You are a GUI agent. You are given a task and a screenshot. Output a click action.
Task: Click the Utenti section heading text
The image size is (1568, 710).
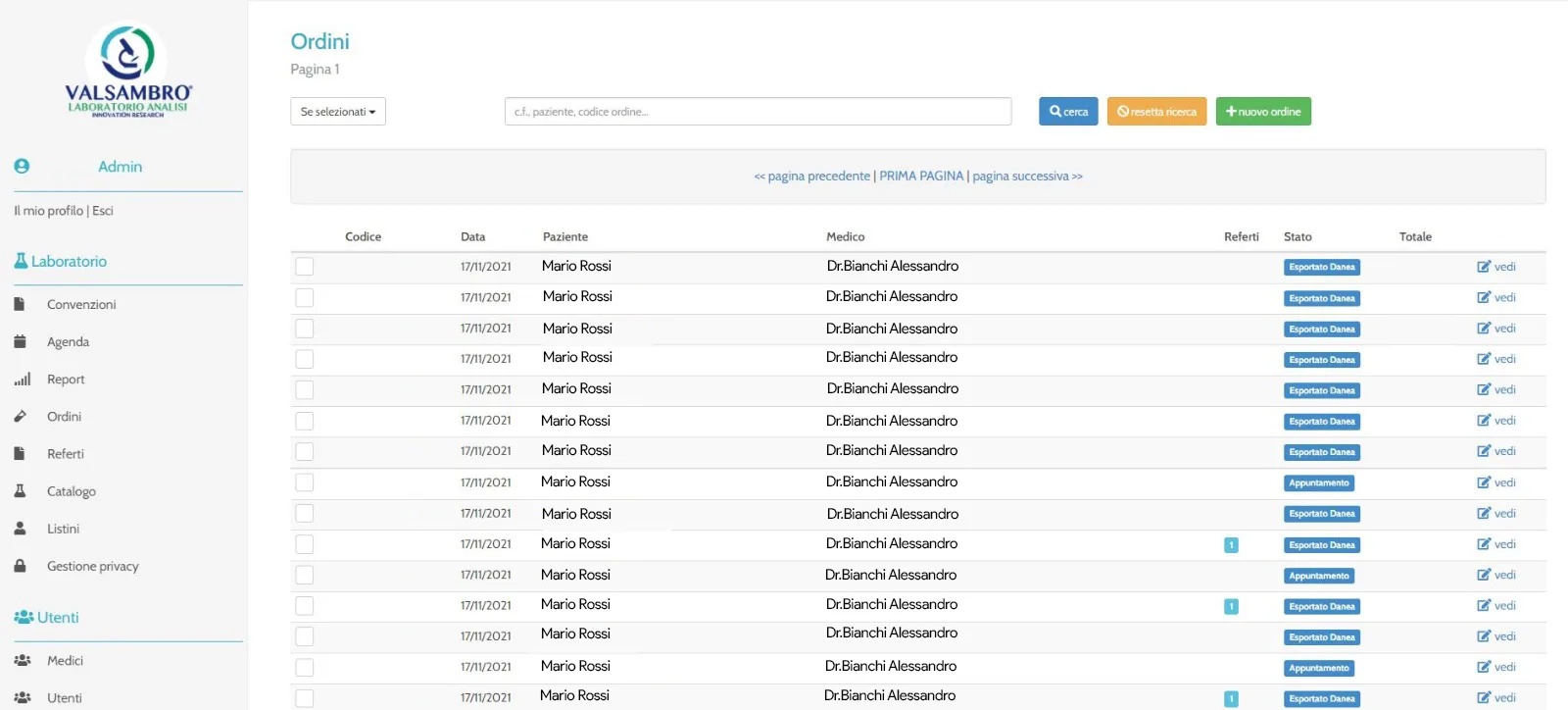tap(58, 618)
